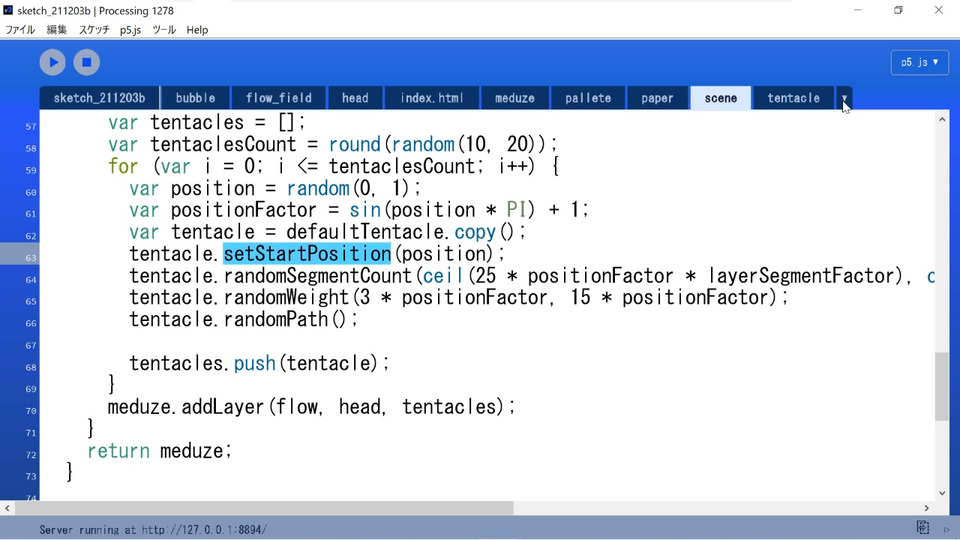Click the horizontal scrollbar right arrow
Viewport: 960px width, 540px height.
coord(926,508)
